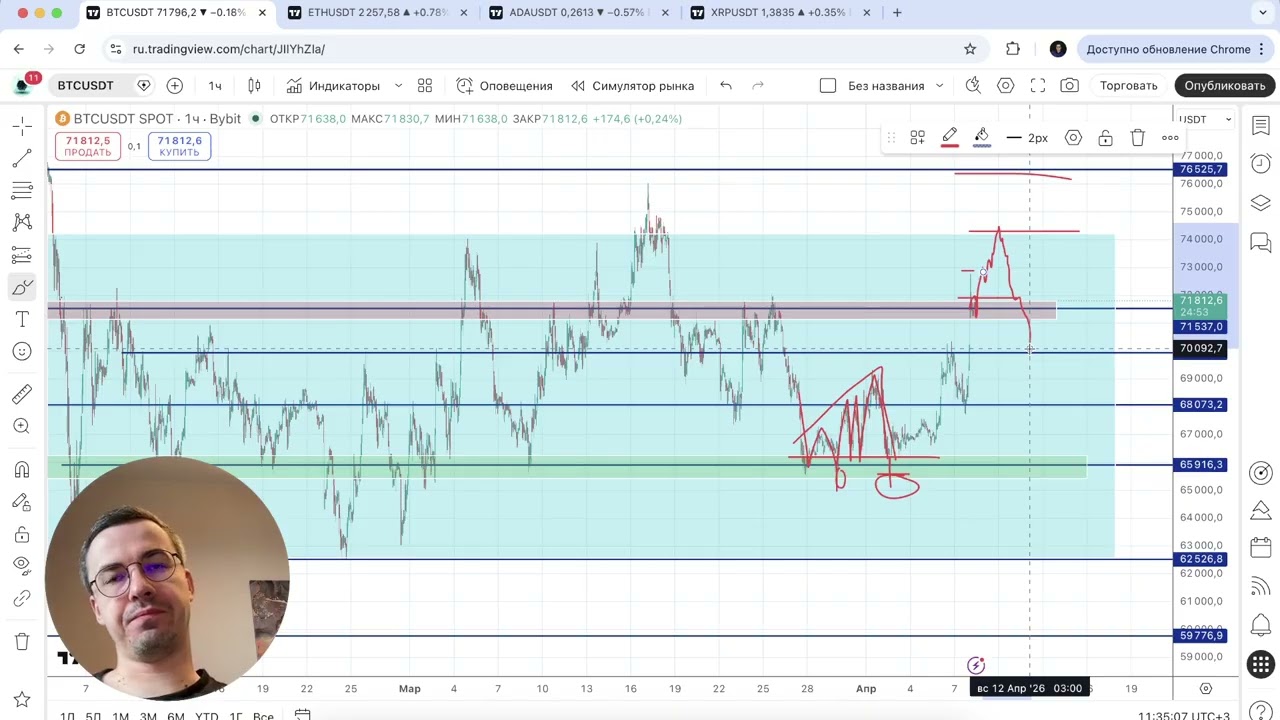Open more options in floating toolbar
The height and width of the screenshot is (720, 1280).
click(1170, 138)
